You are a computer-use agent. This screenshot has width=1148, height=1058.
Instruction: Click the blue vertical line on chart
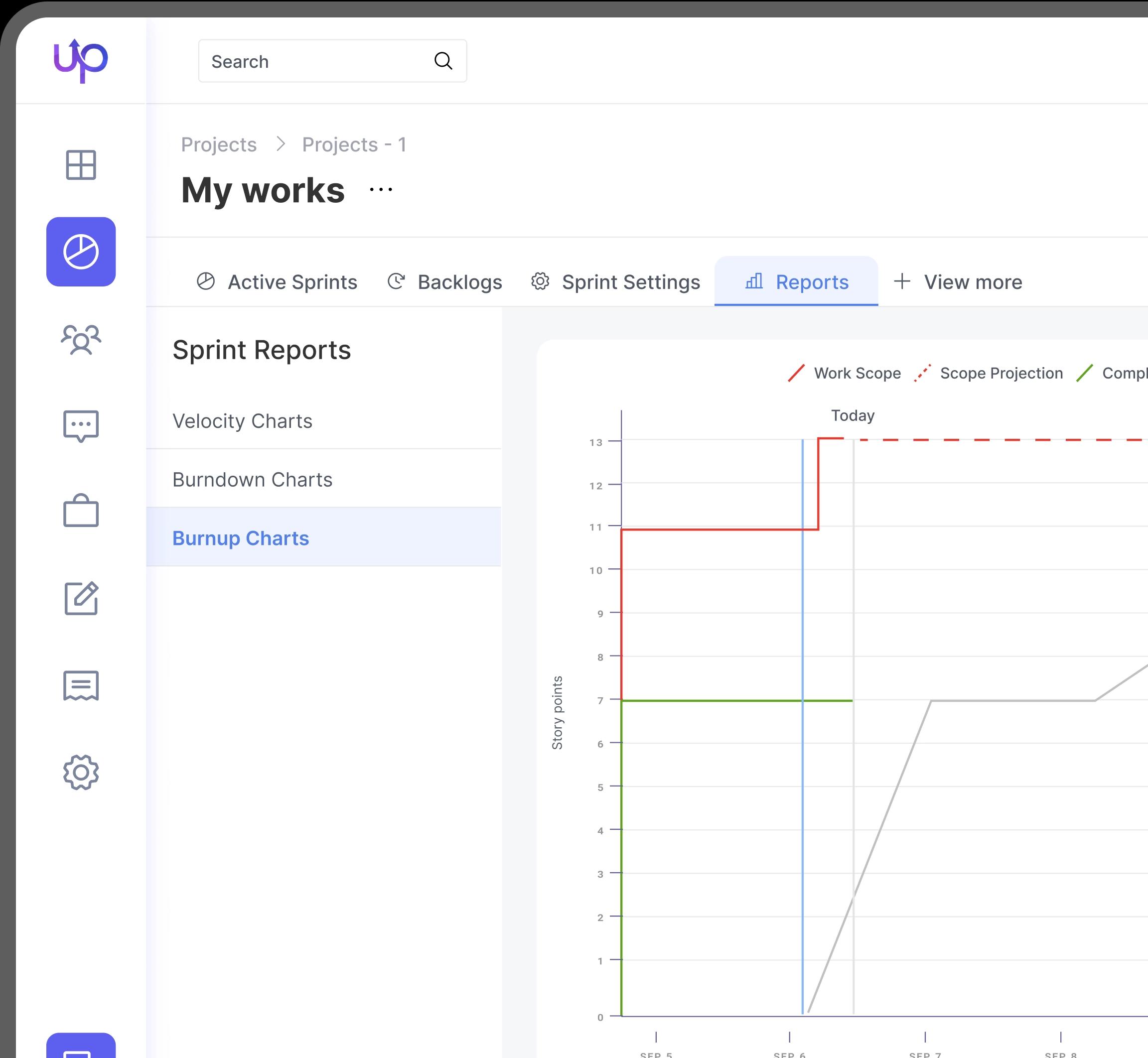click(802, 727)
